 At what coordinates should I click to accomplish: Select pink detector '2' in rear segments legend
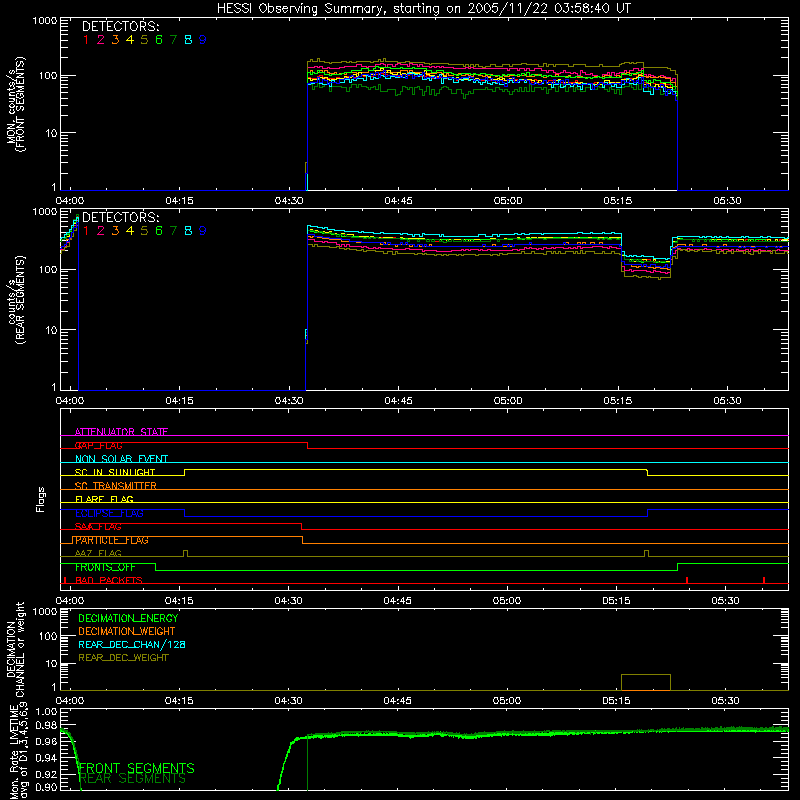(101, 231)
